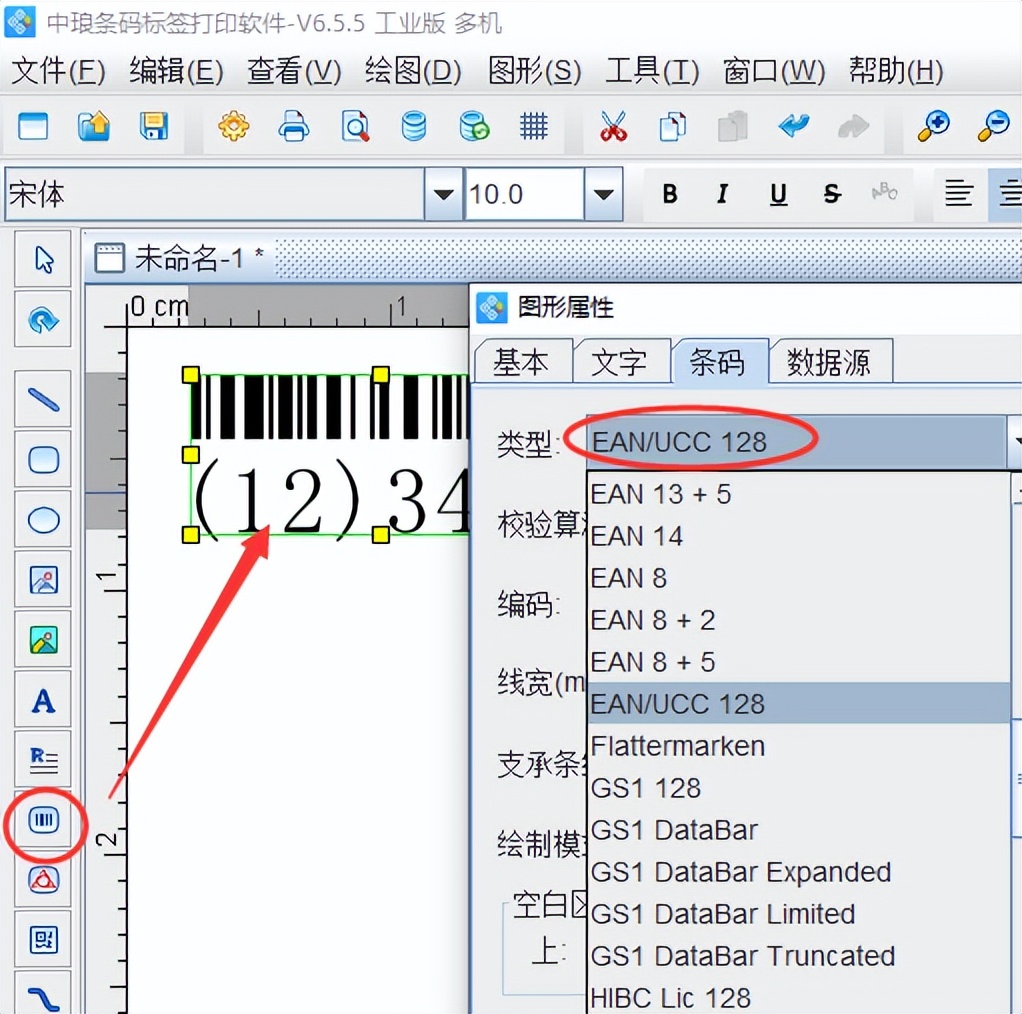Click database refresh icon with green arrow
Screen dimensions: 1022x1014
point(474,126)
